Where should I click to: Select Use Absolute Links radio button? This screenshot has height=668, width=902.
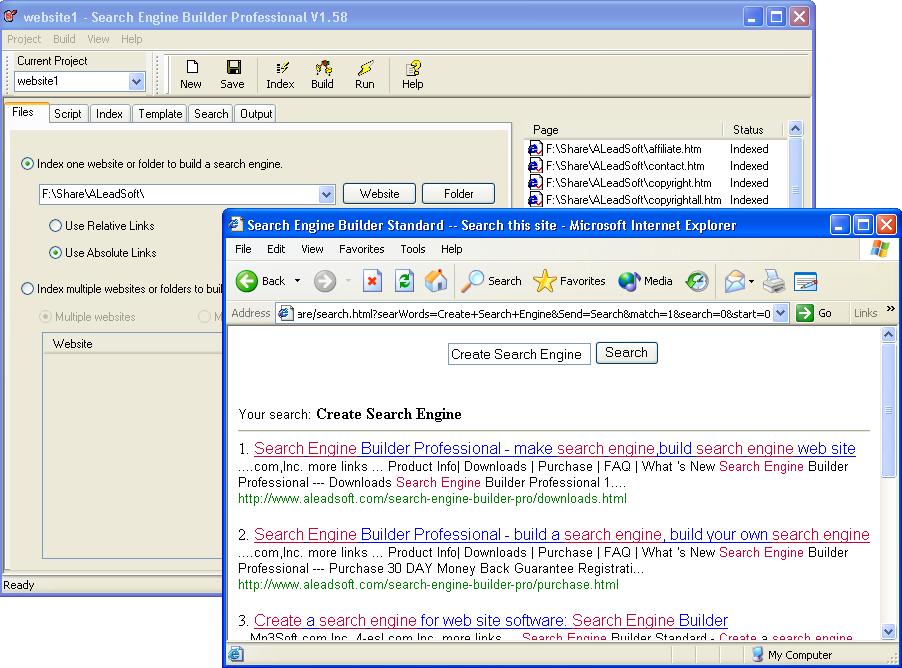(x=55, y=253)
